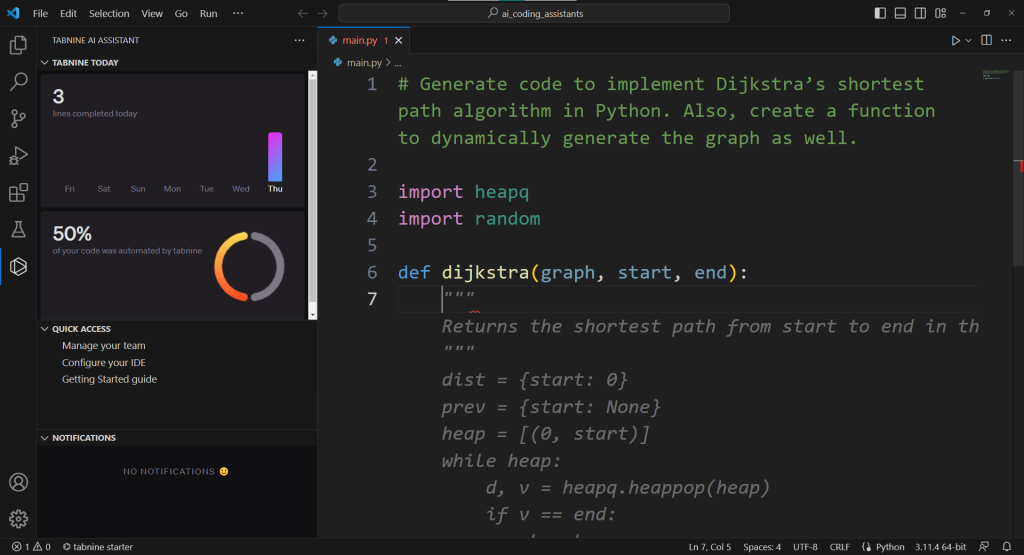Toggle the bottom panel layout button
Viewport: 1024px width, 555px height.
900,13
